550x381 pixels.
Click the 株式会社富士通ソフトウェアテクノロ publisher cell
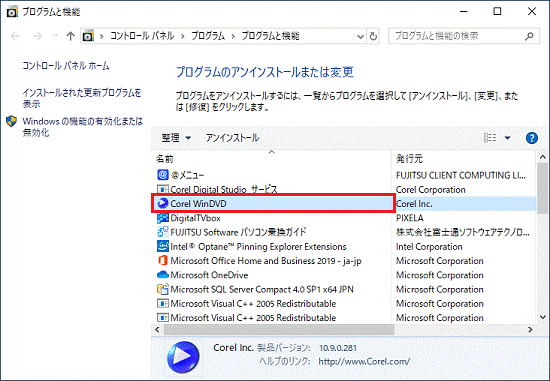(x=463, y=232)
